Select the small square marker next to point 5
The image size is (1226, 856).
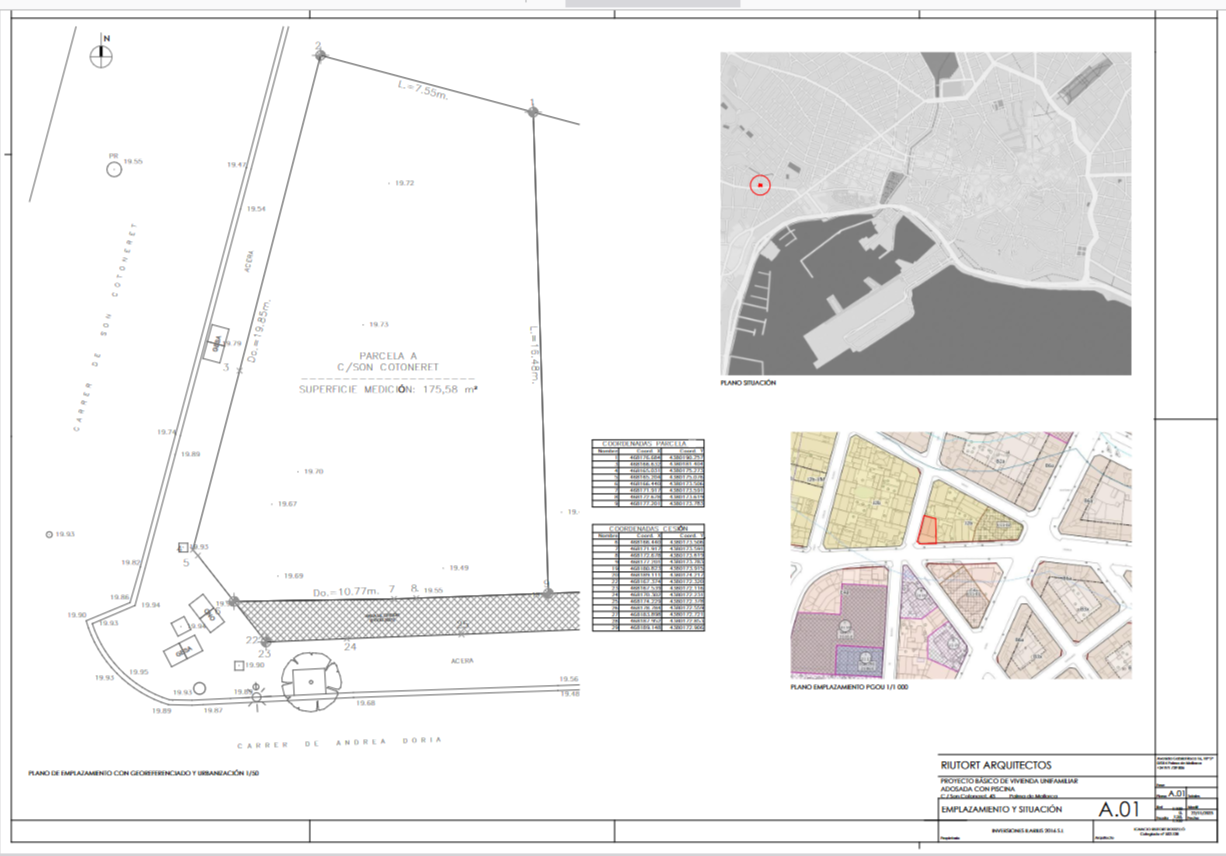click(x=183, y=547)
